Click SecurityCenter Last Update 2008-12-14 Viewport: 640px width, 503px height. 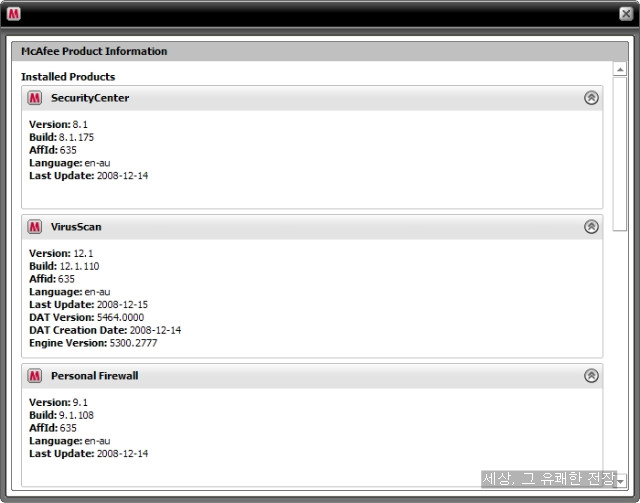click(89, 176)
